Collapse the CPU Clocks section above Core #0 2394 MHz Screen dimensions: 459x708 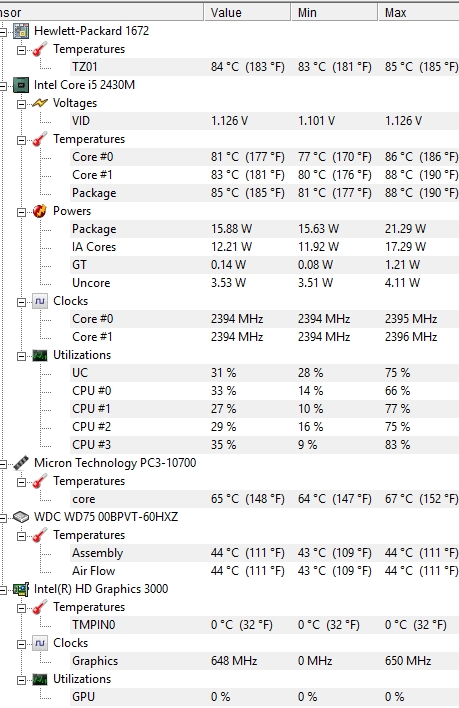(x=21, y=302)
